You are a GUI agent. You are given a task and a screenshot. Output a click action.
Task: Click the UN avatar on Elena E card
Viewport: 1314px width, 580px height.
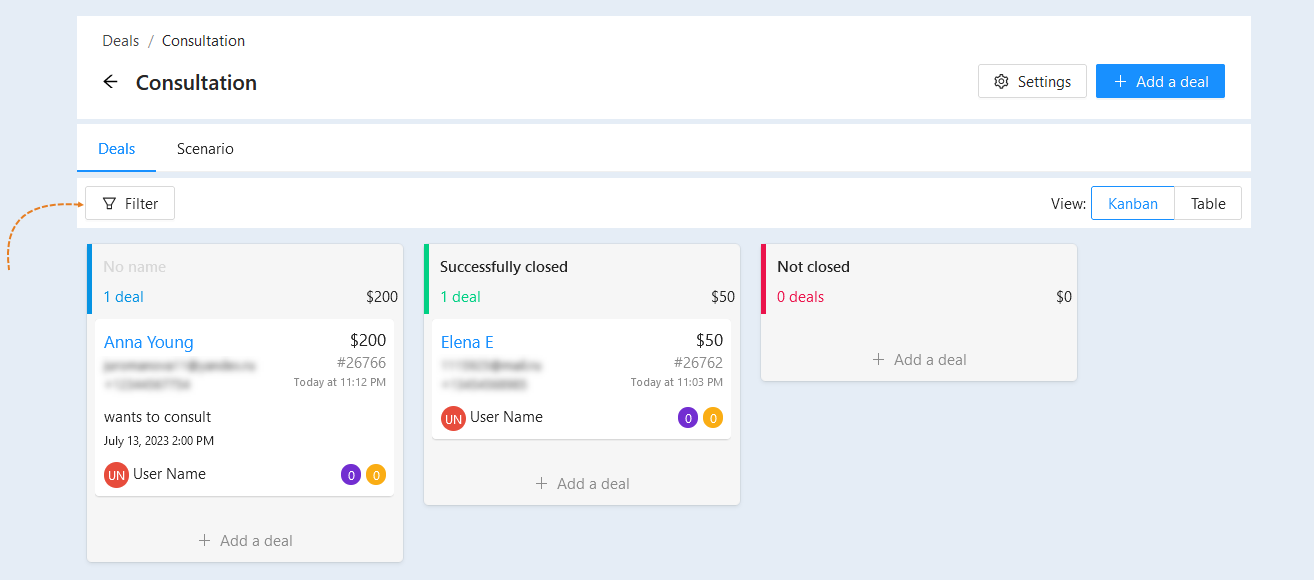pyautogui.click(x=453, y=418)
